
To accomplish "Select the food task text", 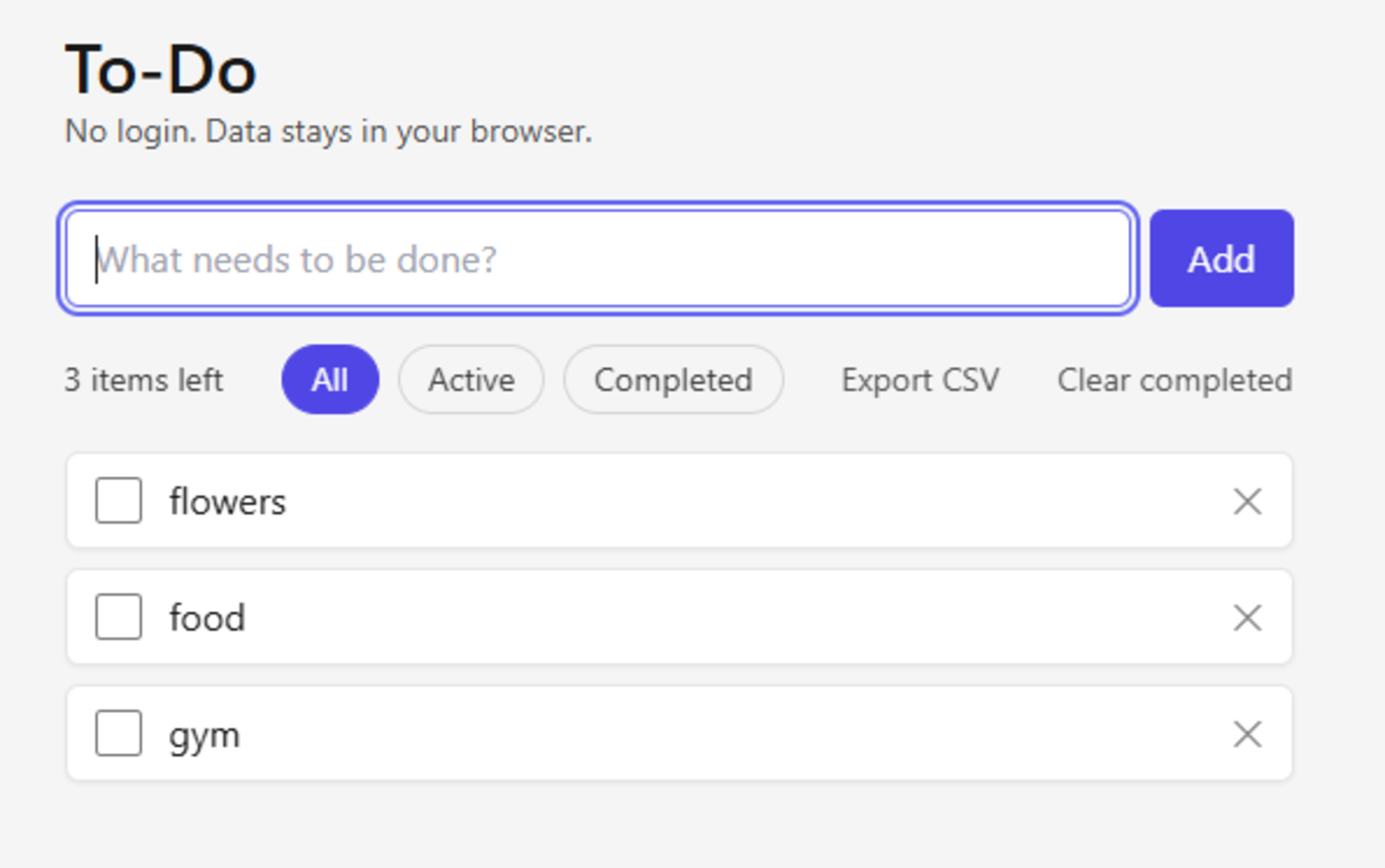I will tap(207, 618).
